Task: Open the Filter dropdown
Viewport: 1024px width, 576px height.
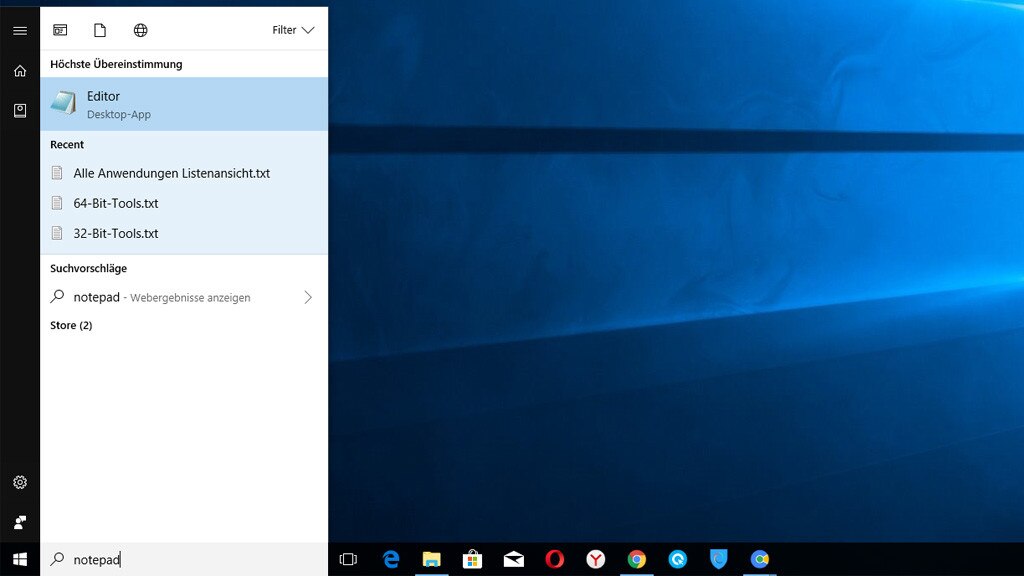Action: pyautogui.click(x=293, y=30)
